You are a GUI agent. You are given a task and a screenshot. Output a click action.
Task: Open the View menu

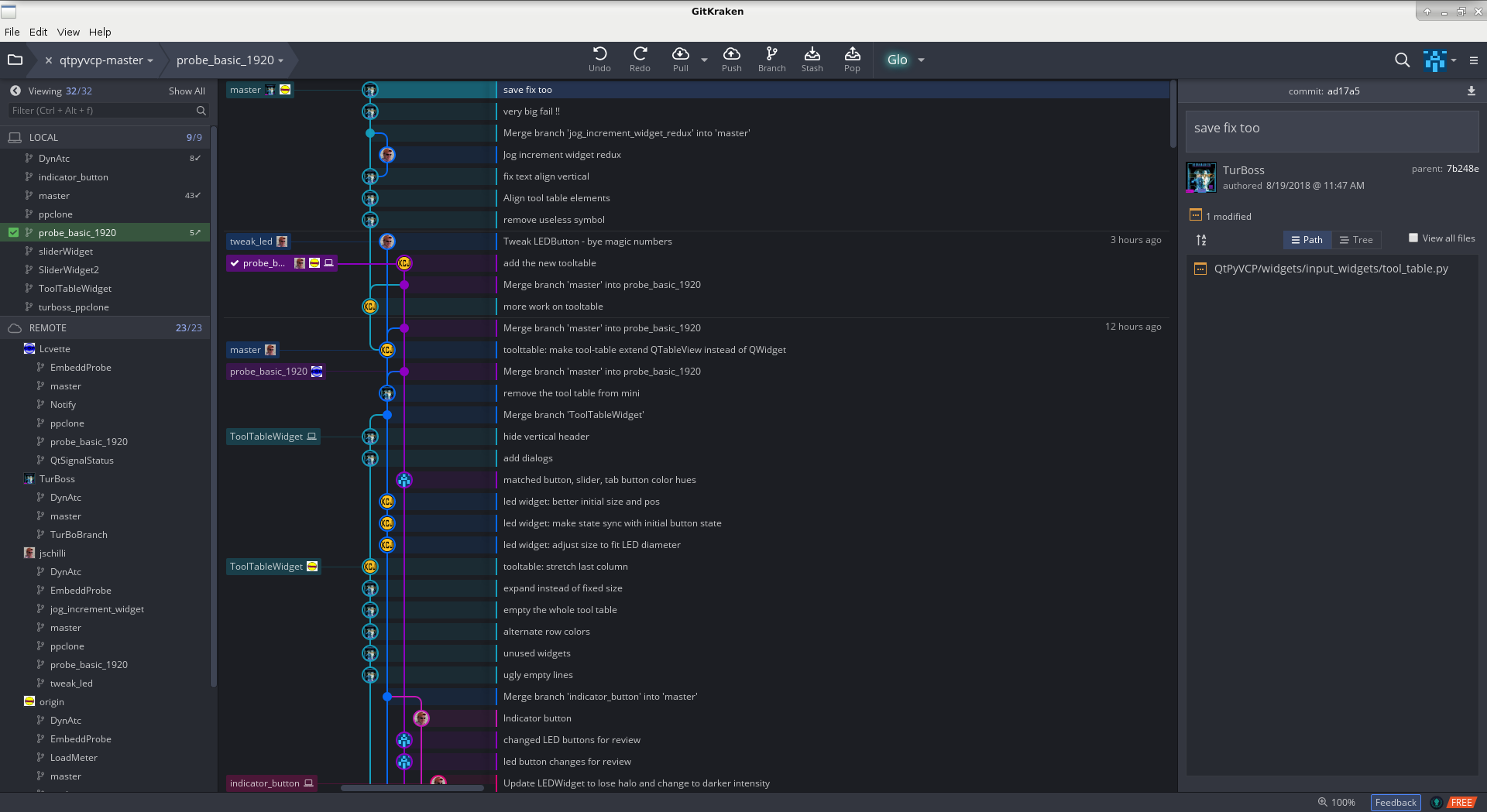[x=68, y=32]
